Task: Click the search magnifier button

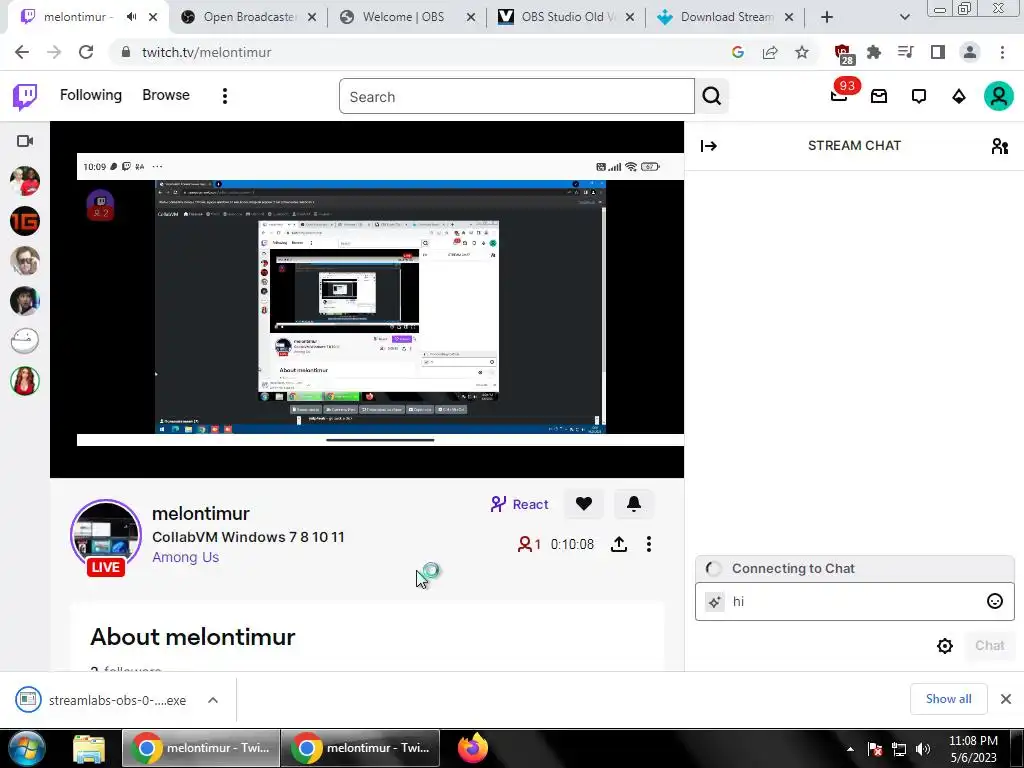Action: [712, 97]
